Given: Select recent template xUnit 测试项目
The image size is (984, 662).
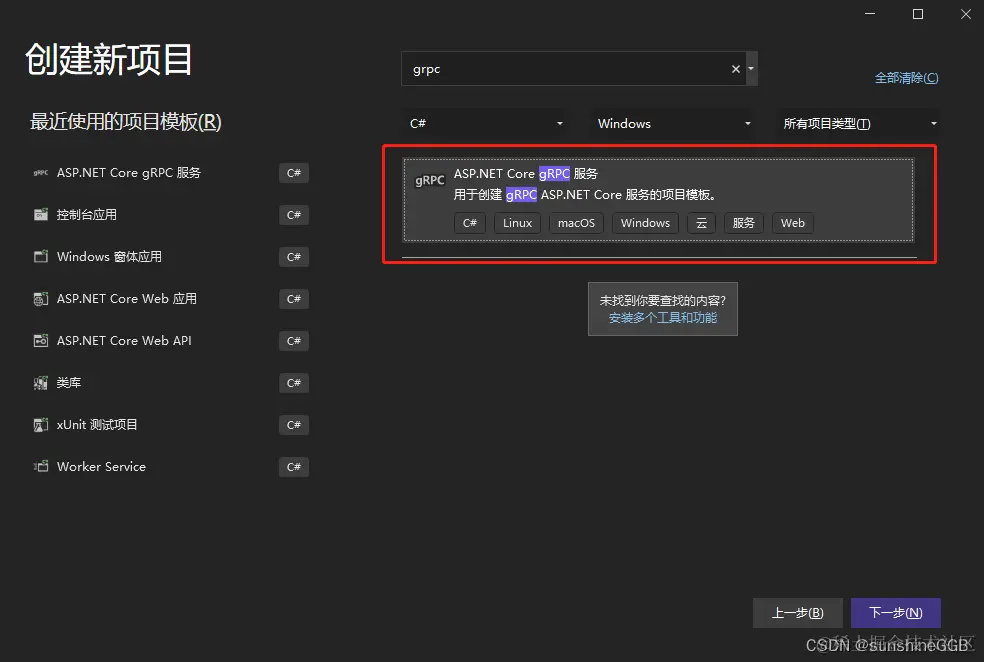Looking at the screenshot, I should pyautogui.click(x=171, y=425).
